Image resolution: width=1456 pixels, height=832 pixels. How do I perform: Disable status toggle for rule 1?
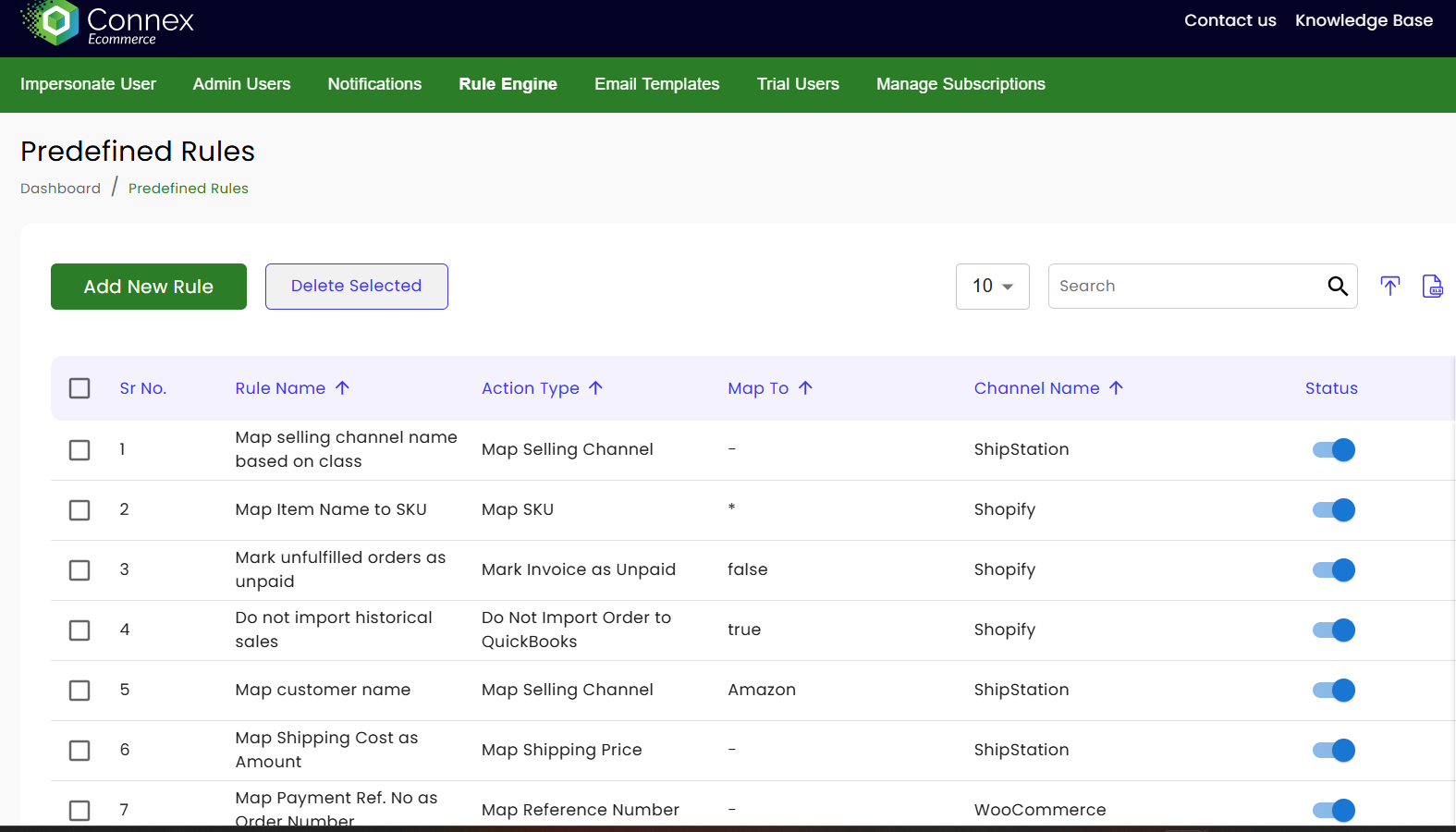tap(1334, 450)
